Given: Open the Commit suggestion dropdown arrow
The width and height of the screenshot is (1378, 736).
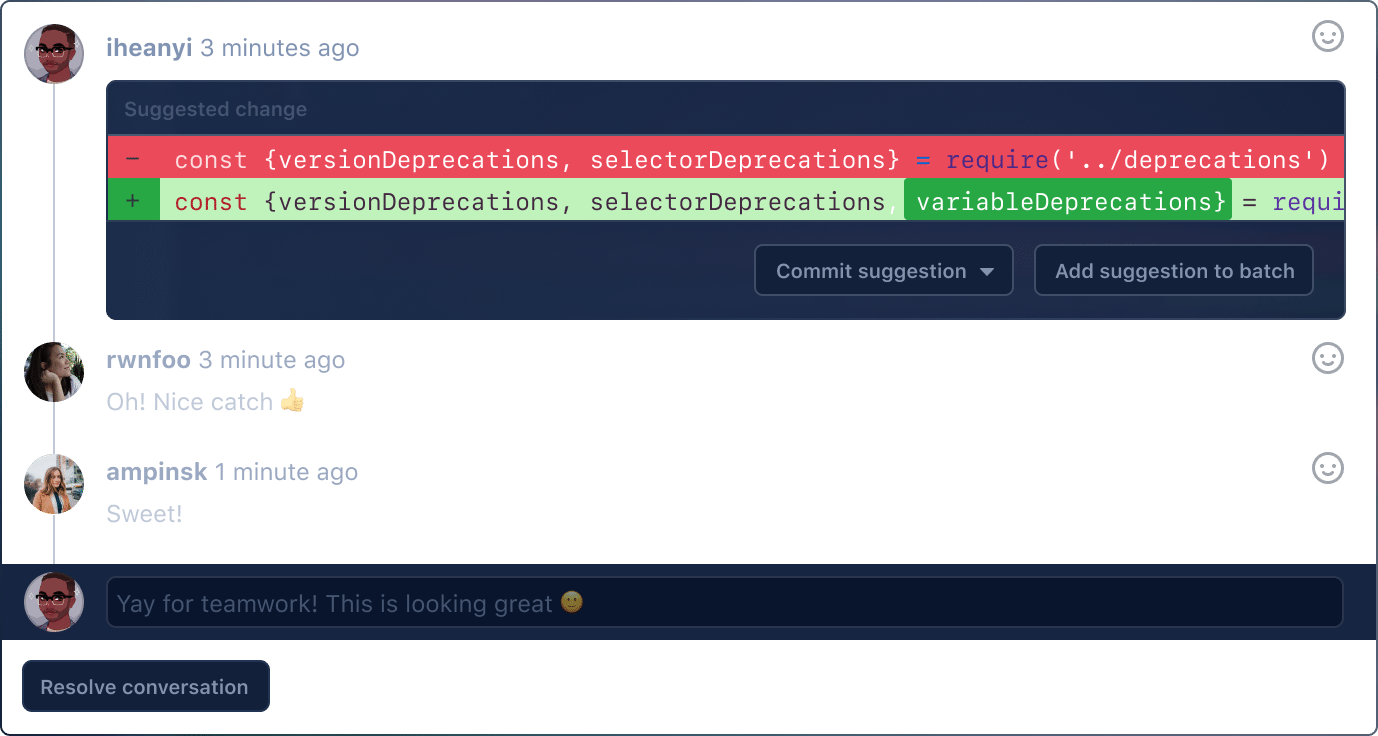Looking at the screenshot, I should (x=988, y=270).
